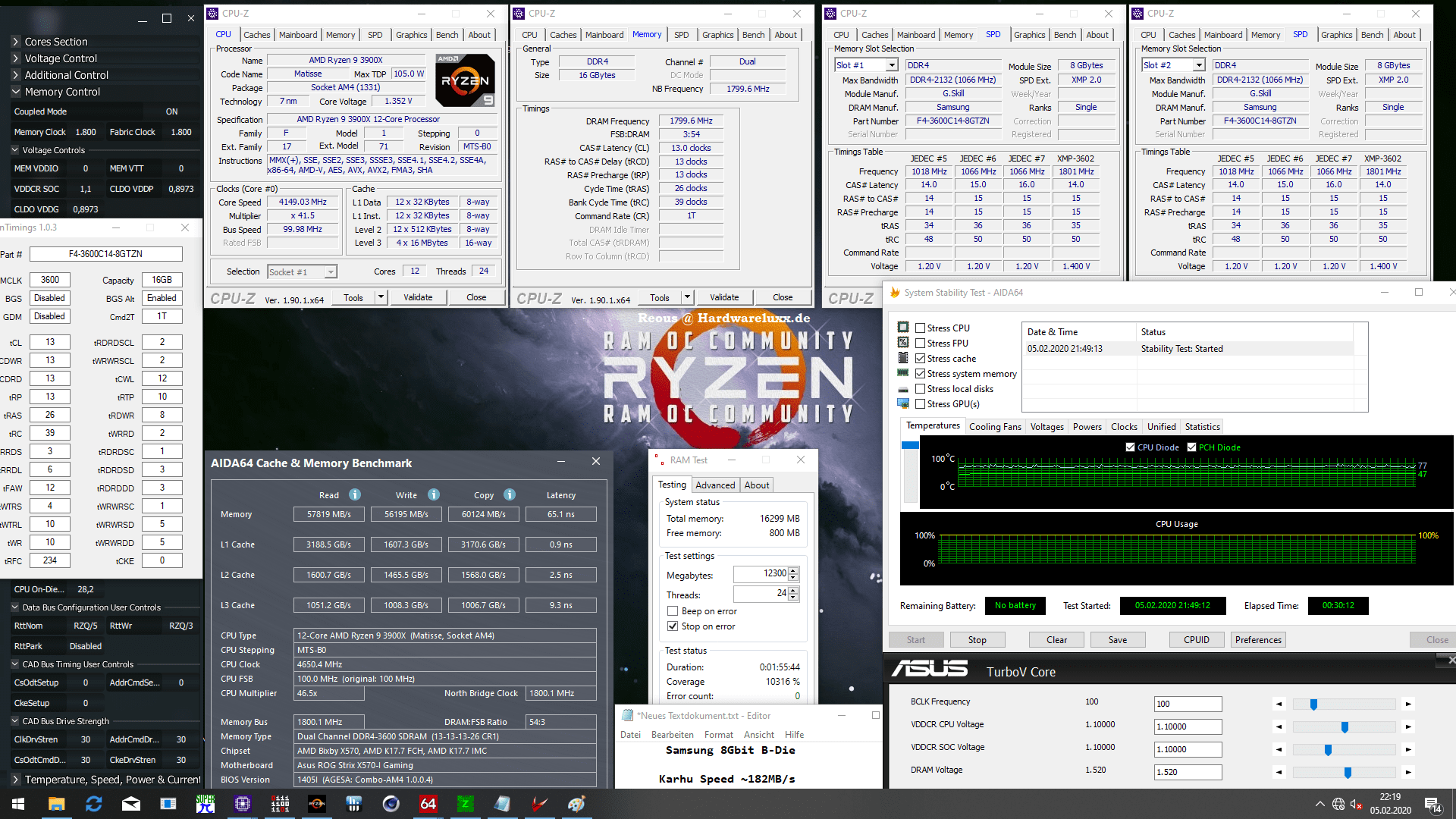
Task: Expand the Voltage Control section
Action: pyautogui.click(x=15, y=58)
